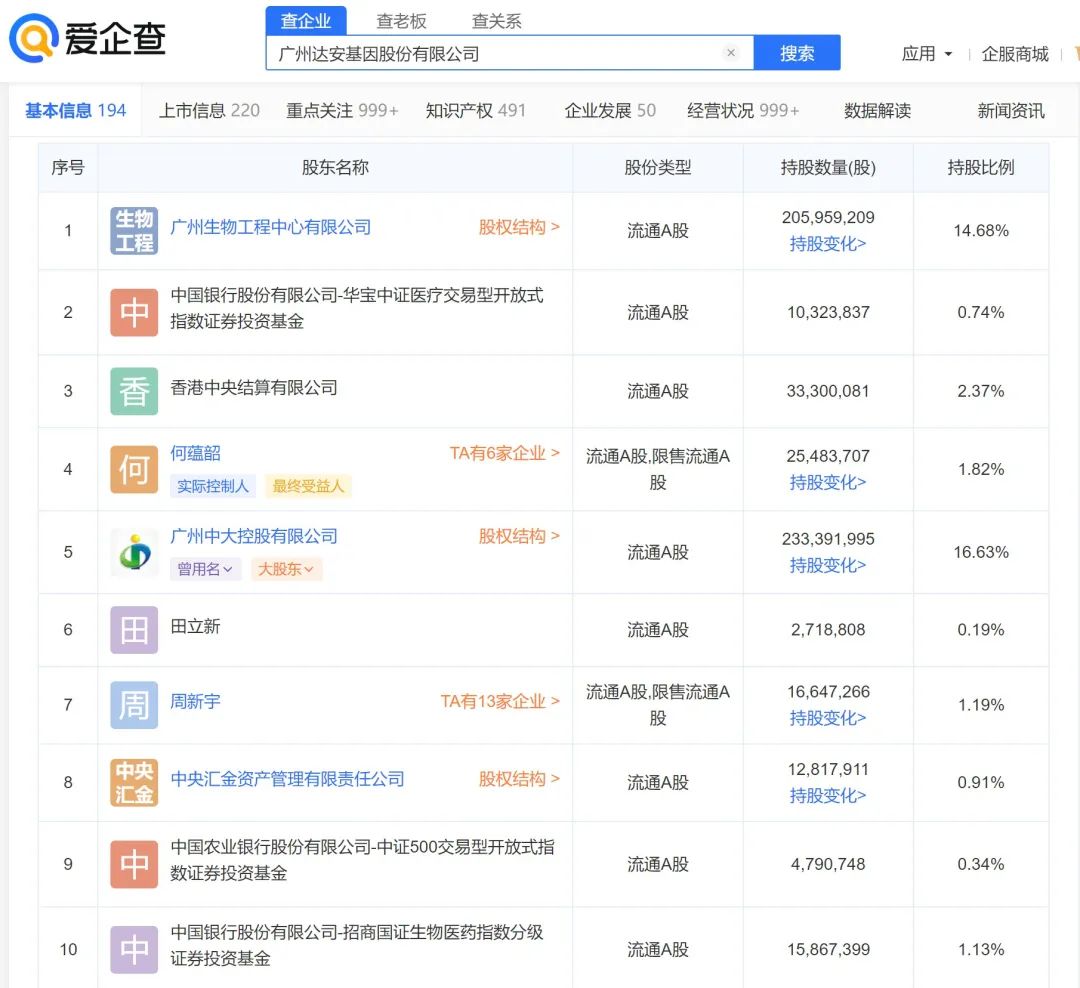Click the 田立新 shareholder avatar icon
The width and height of the screenshot is (1080, 988).
point(134,630)
